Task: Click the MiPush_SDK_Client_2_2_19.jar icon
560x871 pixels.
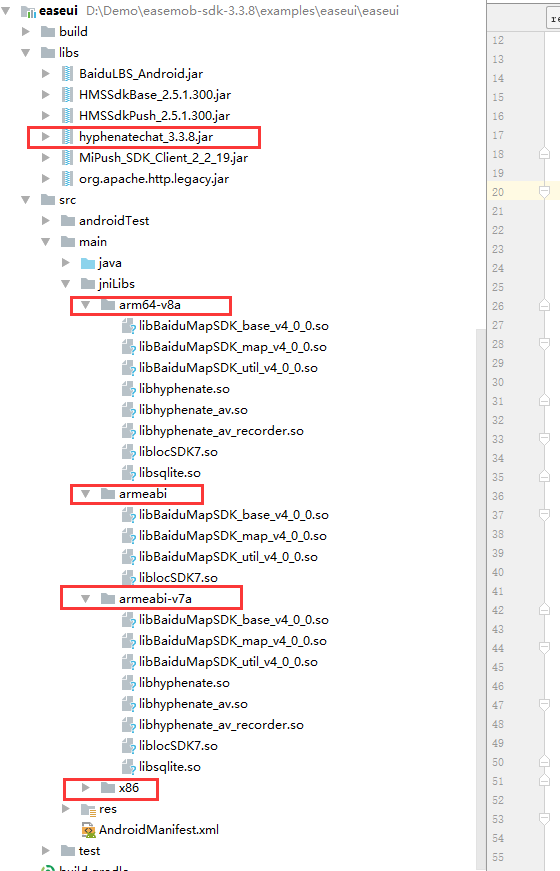Action: [67, 158]
